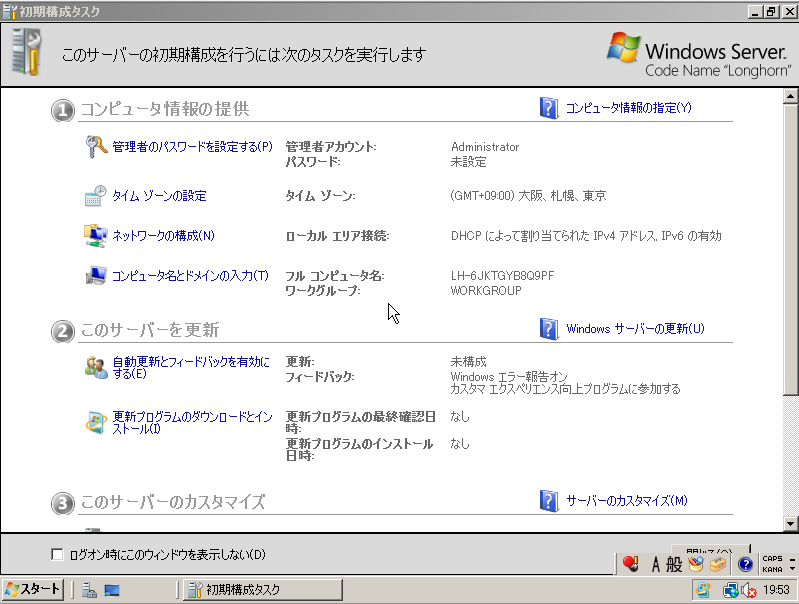Open 'コンピュータ名とドメインの入力(T)' link
The height and width of the screenshot is (604, 799).
point(190,276)
